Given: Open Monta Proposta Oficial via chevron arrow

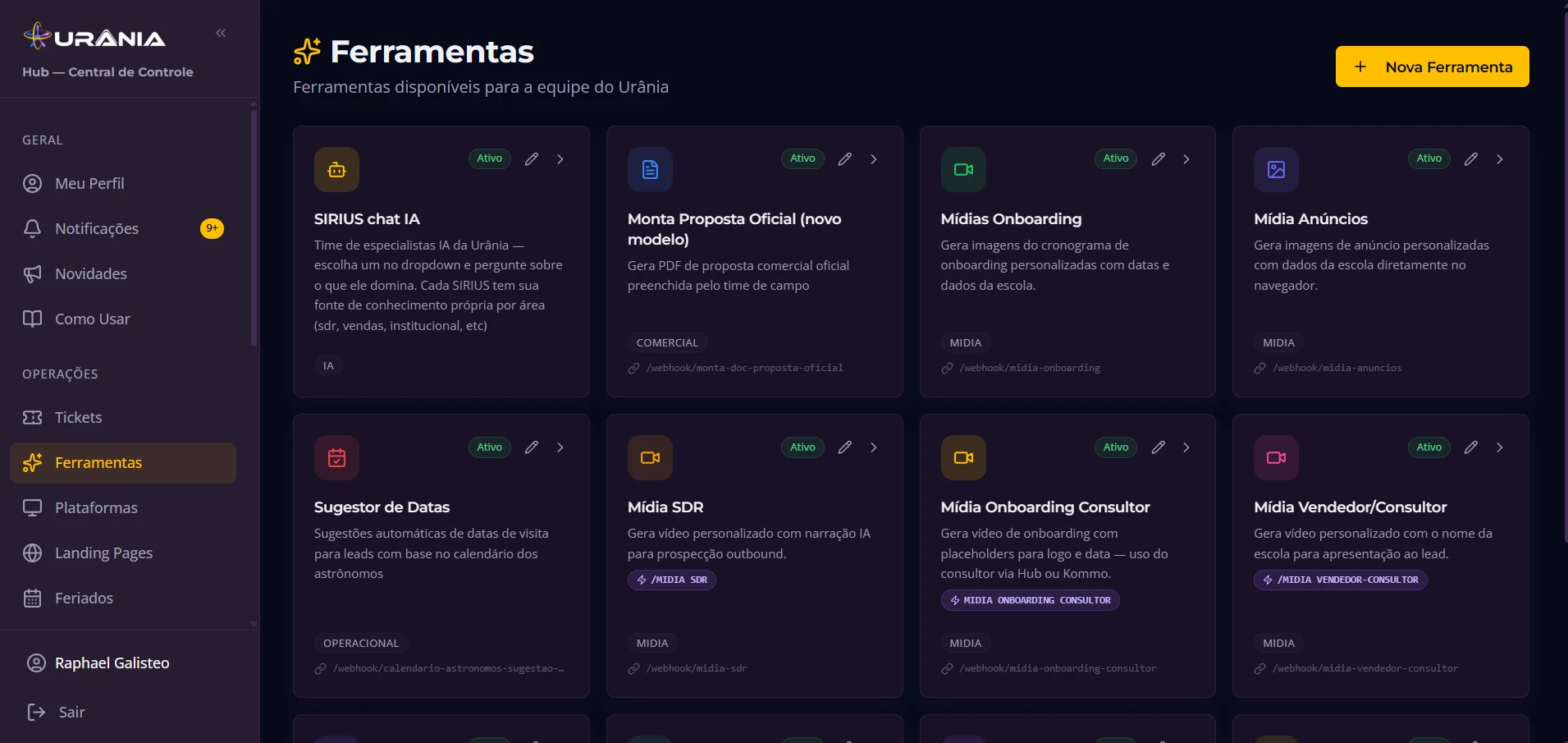Looking at the screenshot, I should [x=874, y=159].
